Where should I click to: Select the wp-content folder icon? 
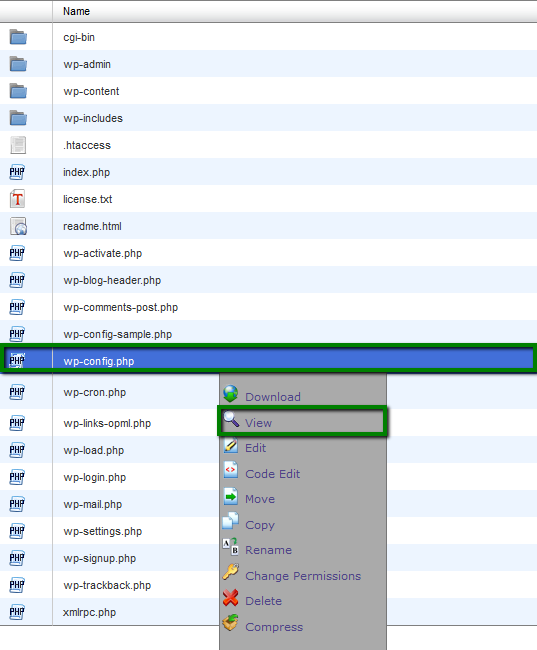point(18,91)
